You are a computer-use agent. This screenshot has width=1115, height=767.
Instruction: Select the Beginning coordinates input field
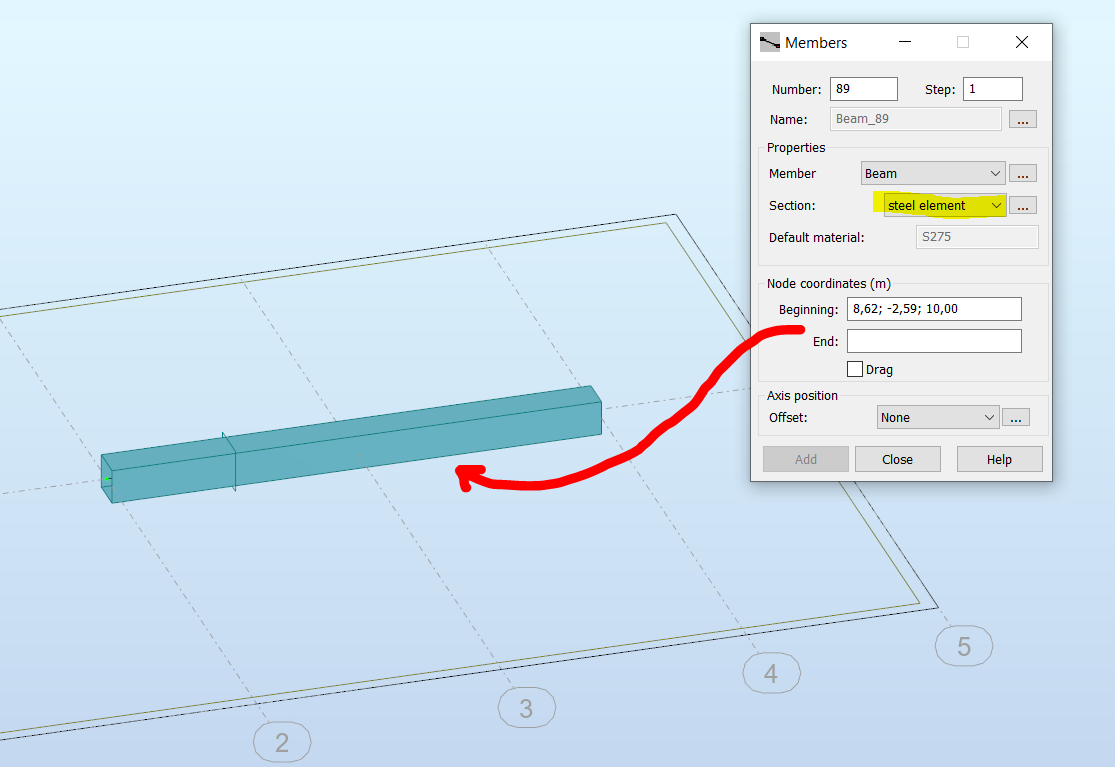pos(933,309)
